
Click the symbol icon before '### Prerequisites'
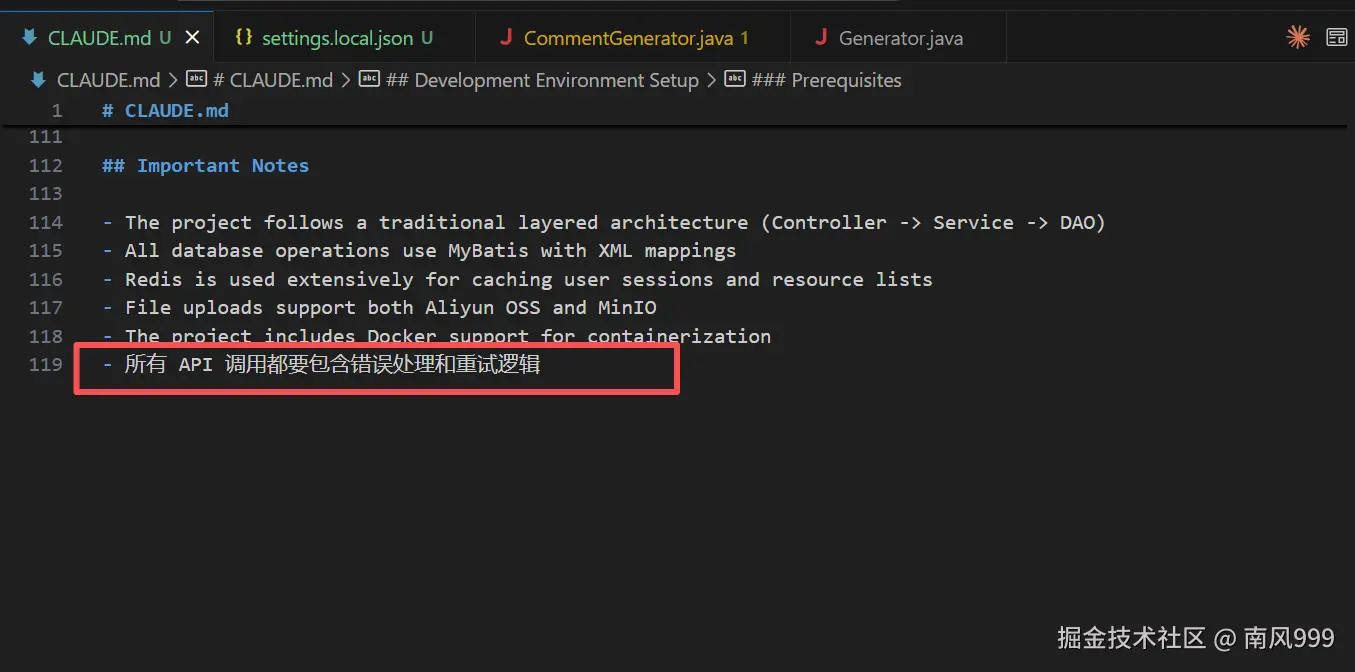[x=735, y=79]
